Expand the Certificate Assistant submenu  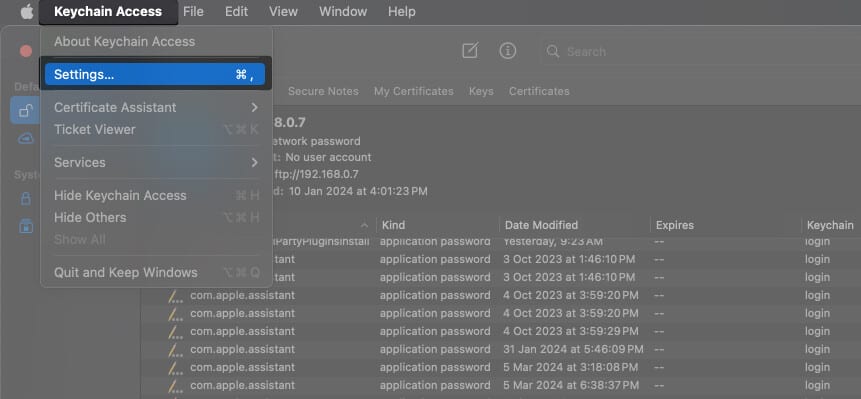coord(156,108)
